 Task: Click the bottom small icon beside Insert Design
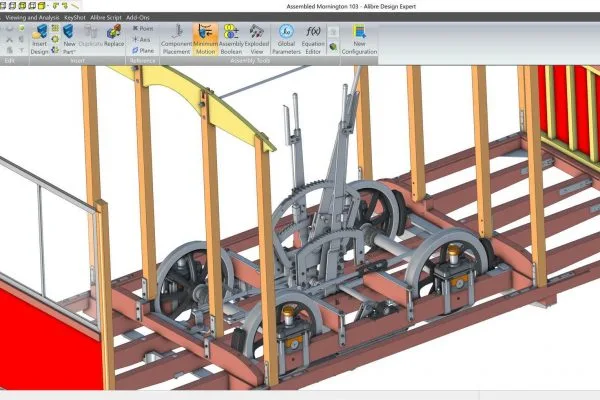click(55, 50)
